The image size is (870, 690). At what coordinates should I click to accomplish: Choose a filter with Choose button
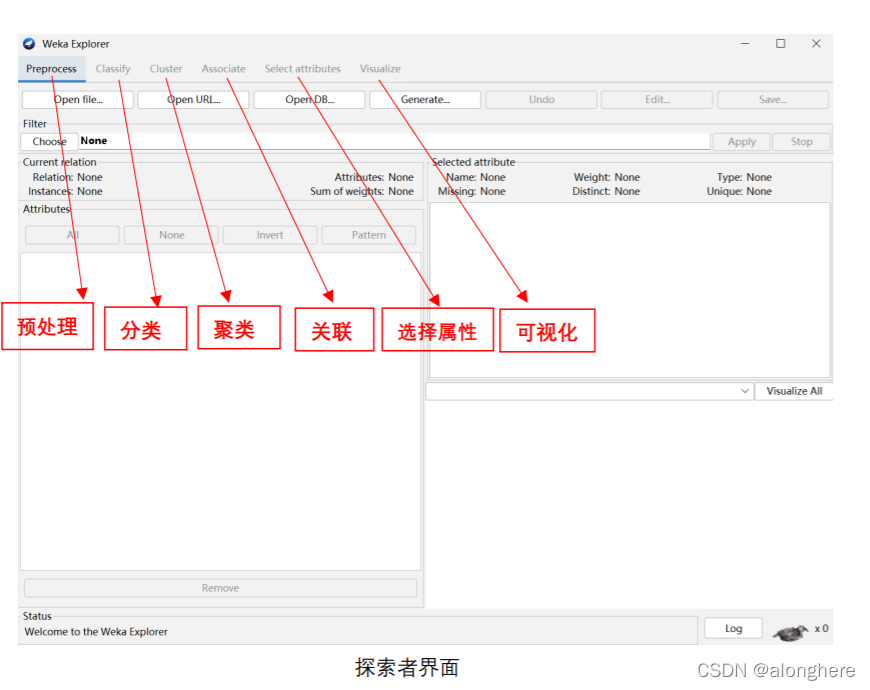(x=49, y=141)
